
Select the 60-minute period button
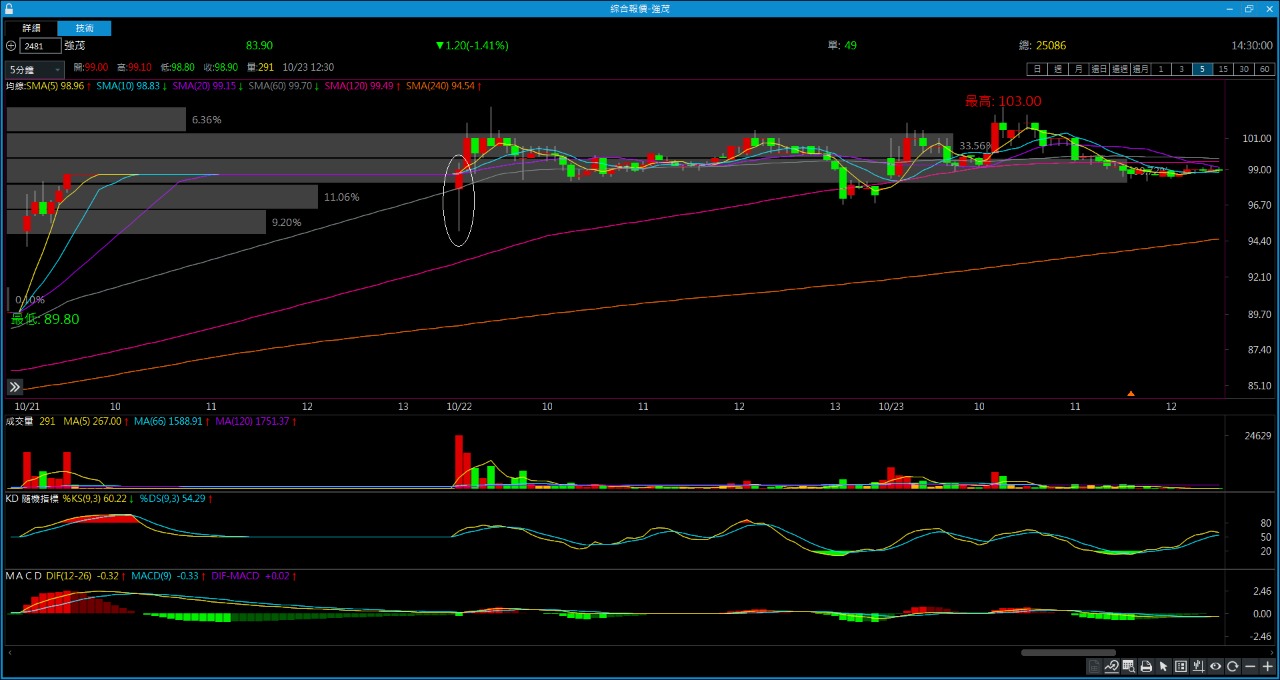[x=1265, y=69]
